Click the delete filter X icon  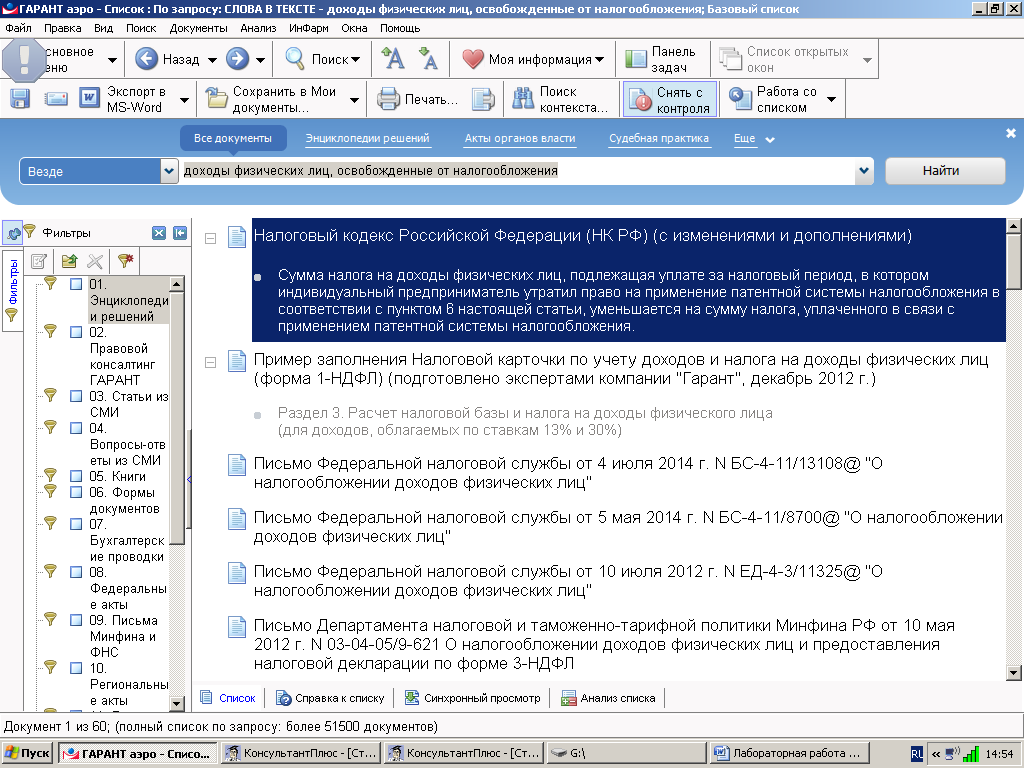coord(95,262)
